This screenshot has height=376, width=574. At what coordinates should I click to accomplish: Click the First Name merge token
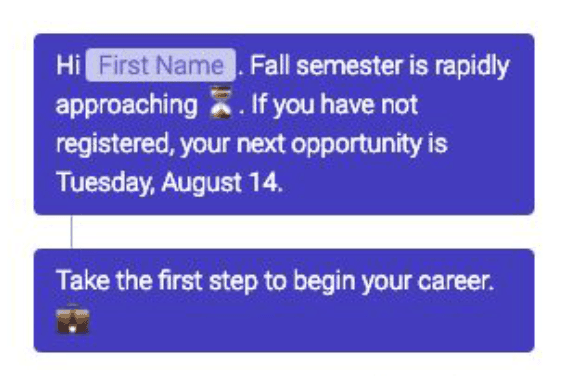coord(160,65)
